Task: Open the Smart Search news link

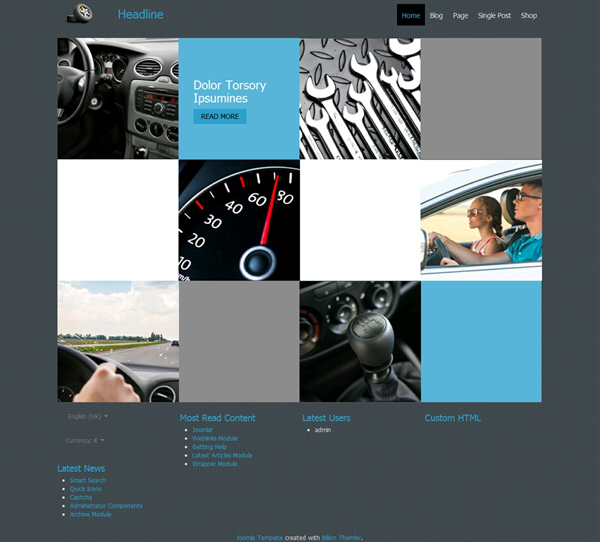Action: 88,480
